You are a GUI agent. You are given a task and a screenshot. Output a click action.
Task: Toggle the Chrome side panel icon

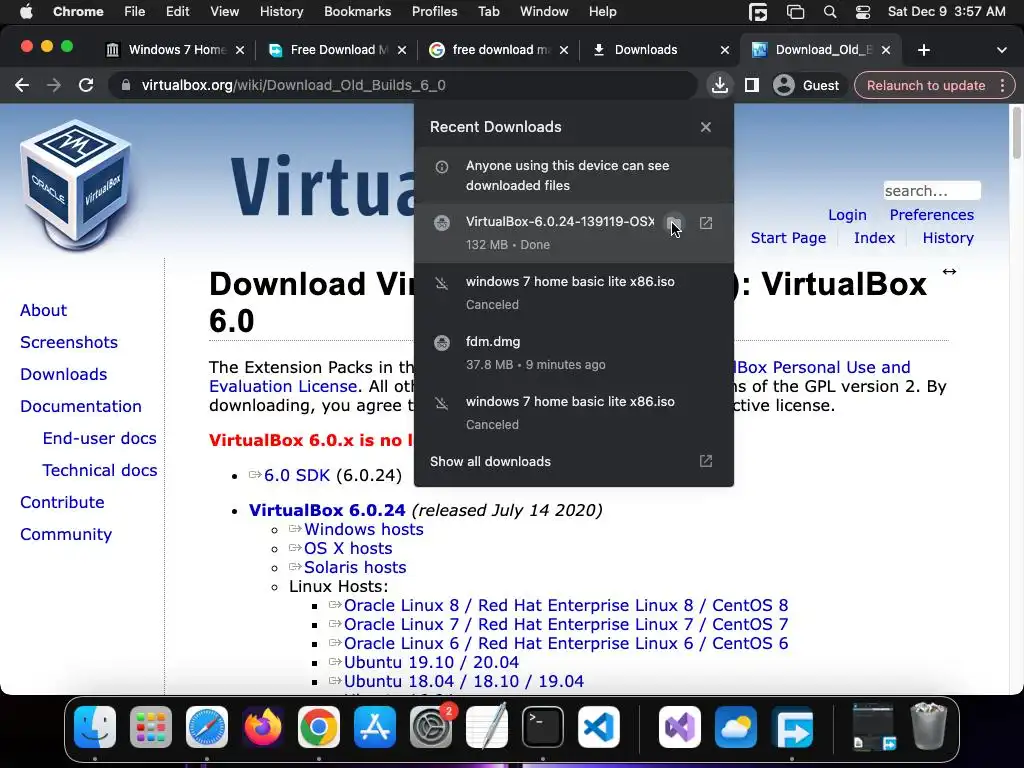click(x=752, y=85)
